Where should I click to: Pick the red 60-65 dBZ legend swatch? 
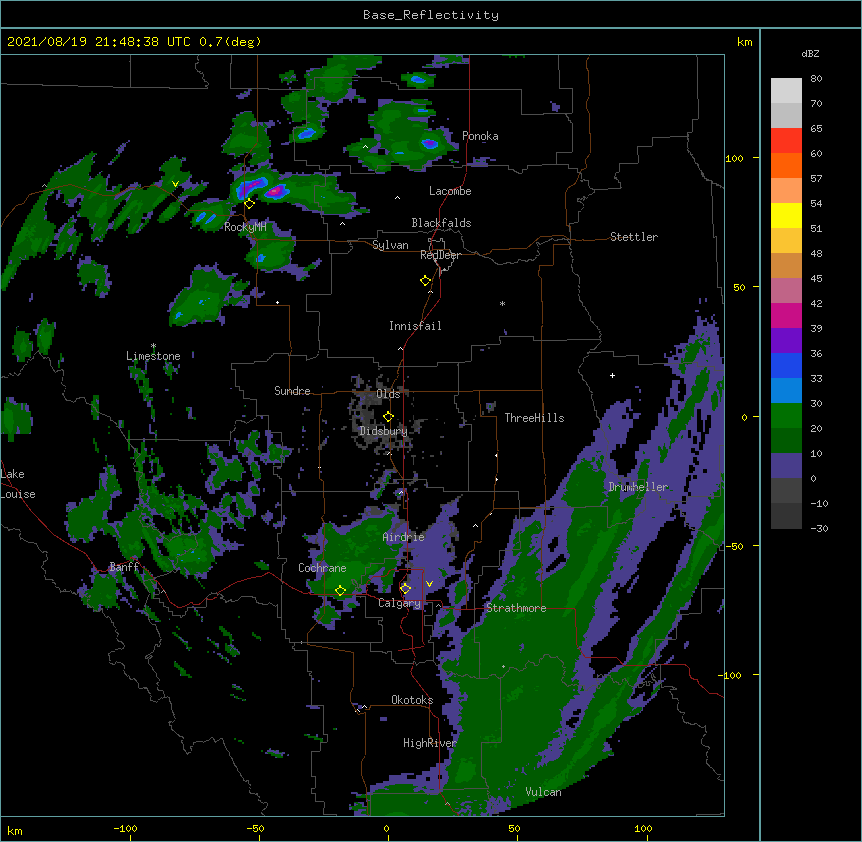point(786,140)
